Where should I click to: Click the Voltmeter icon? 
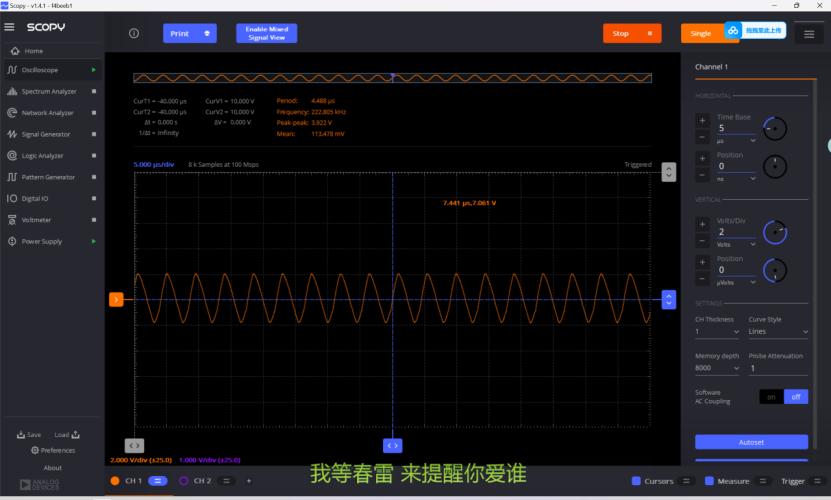(x=12, y=220)
